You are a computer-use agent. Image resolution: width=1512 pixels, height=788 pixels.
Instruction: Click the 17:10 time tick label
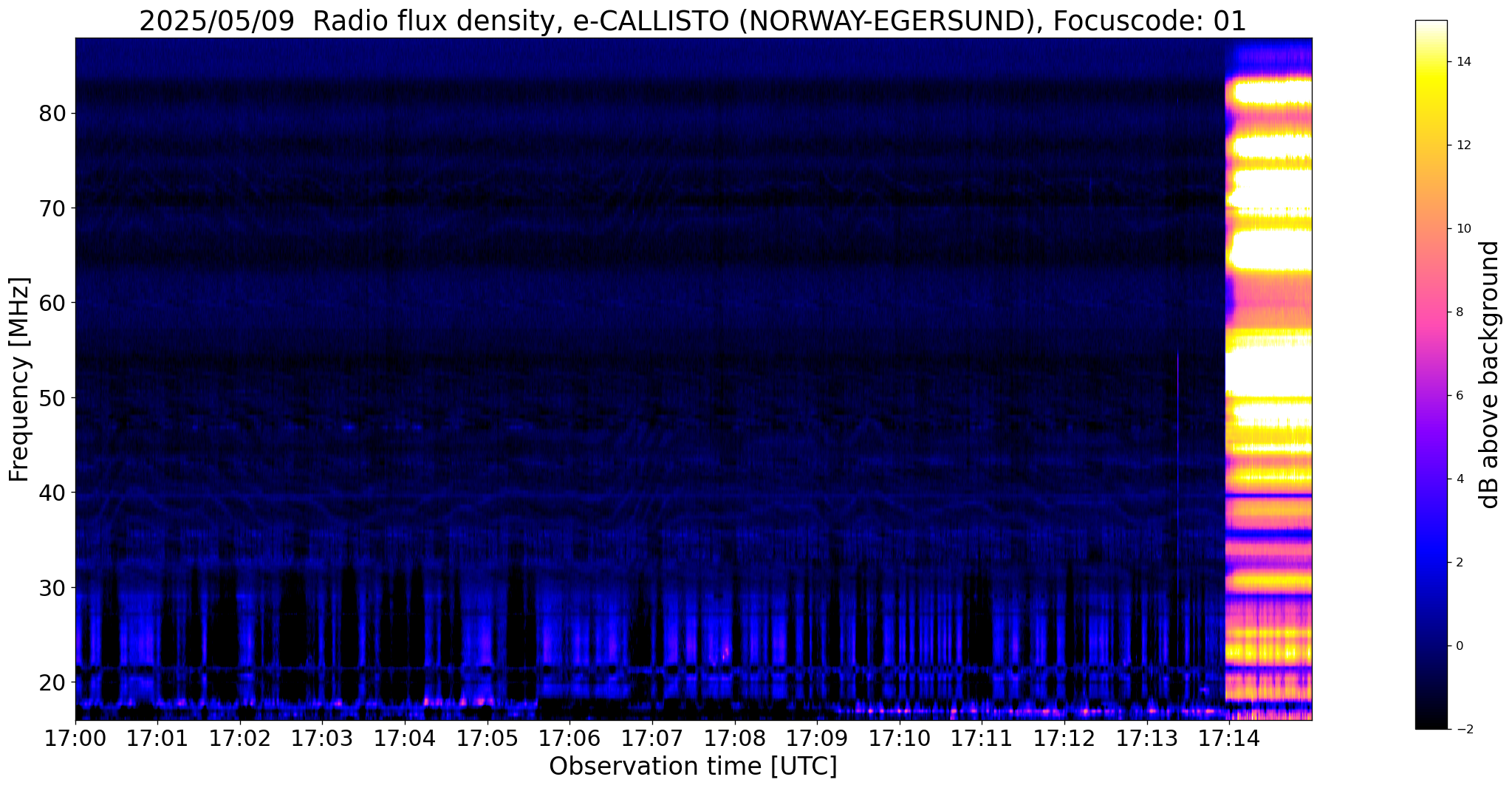point(899,738)
